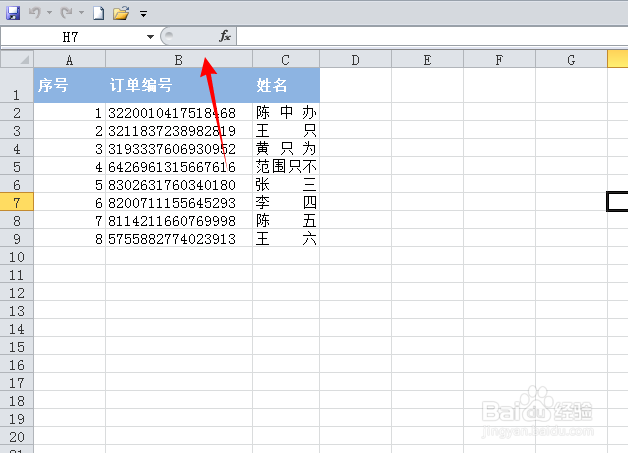628x453 pixels.
Task: Click the Open folder icon
Action: (x=121, y=13)
